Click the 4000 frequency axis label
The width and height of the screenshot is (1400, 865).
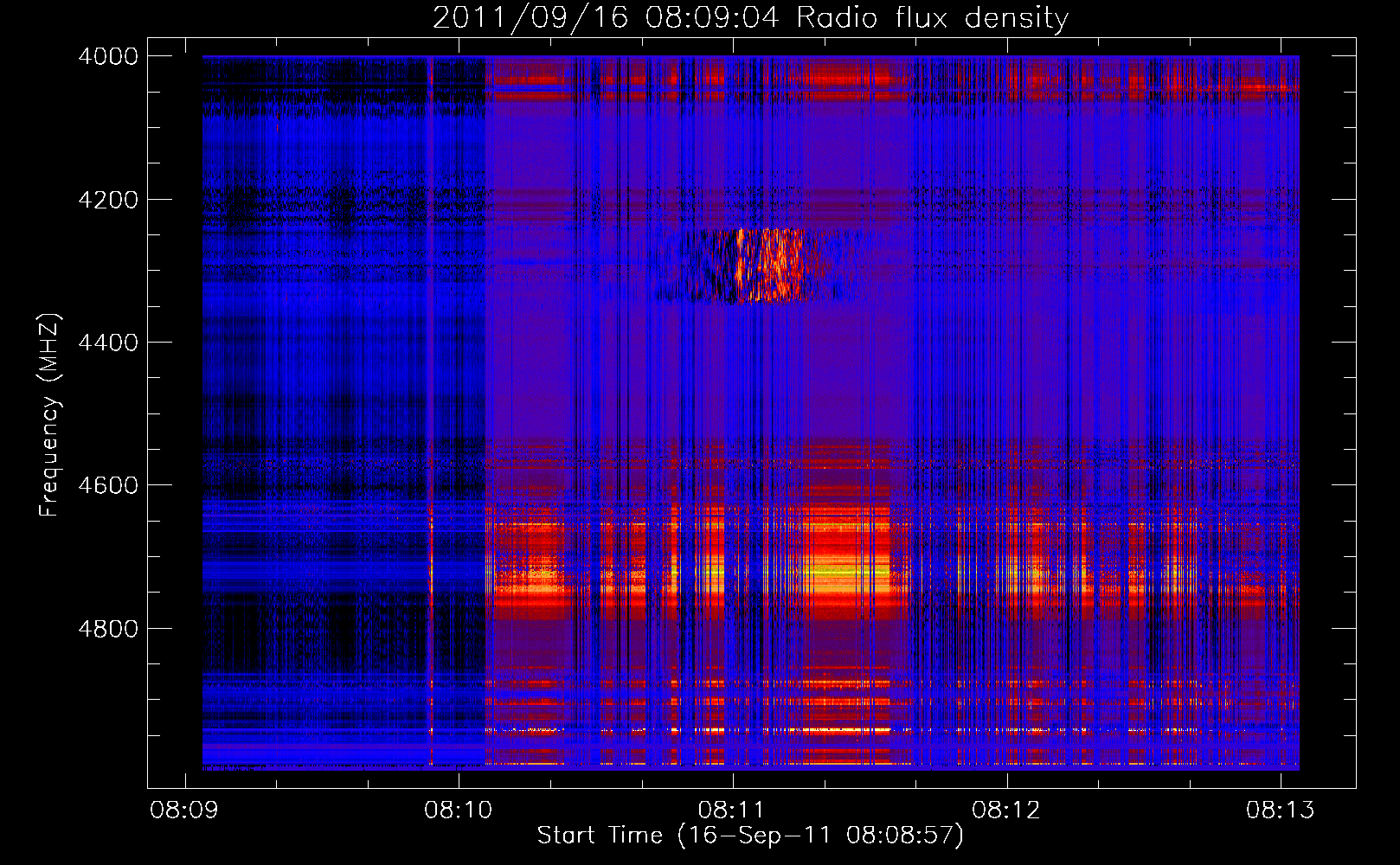(108, 56)
